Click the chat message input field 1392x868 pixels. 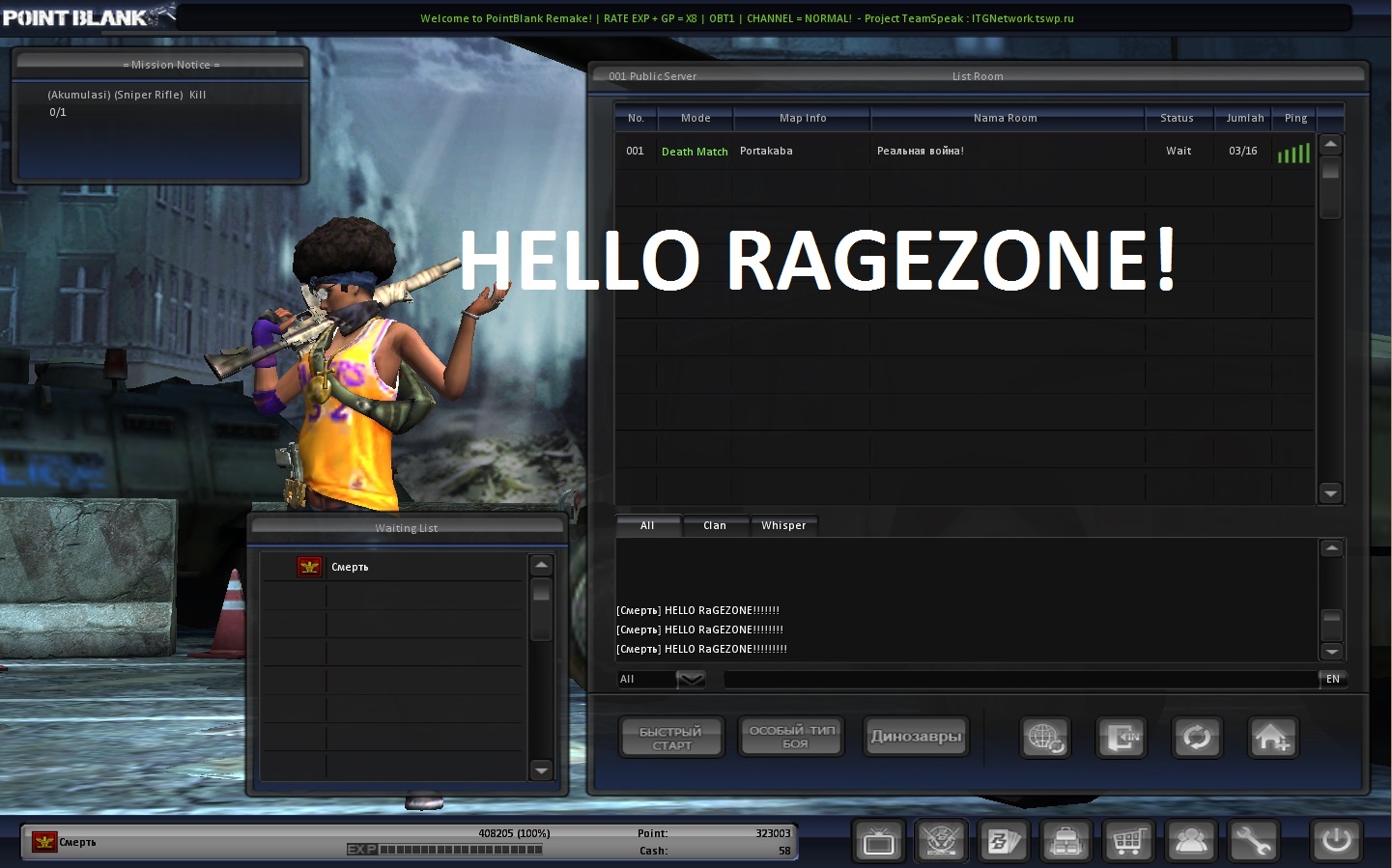[1021, 679]
